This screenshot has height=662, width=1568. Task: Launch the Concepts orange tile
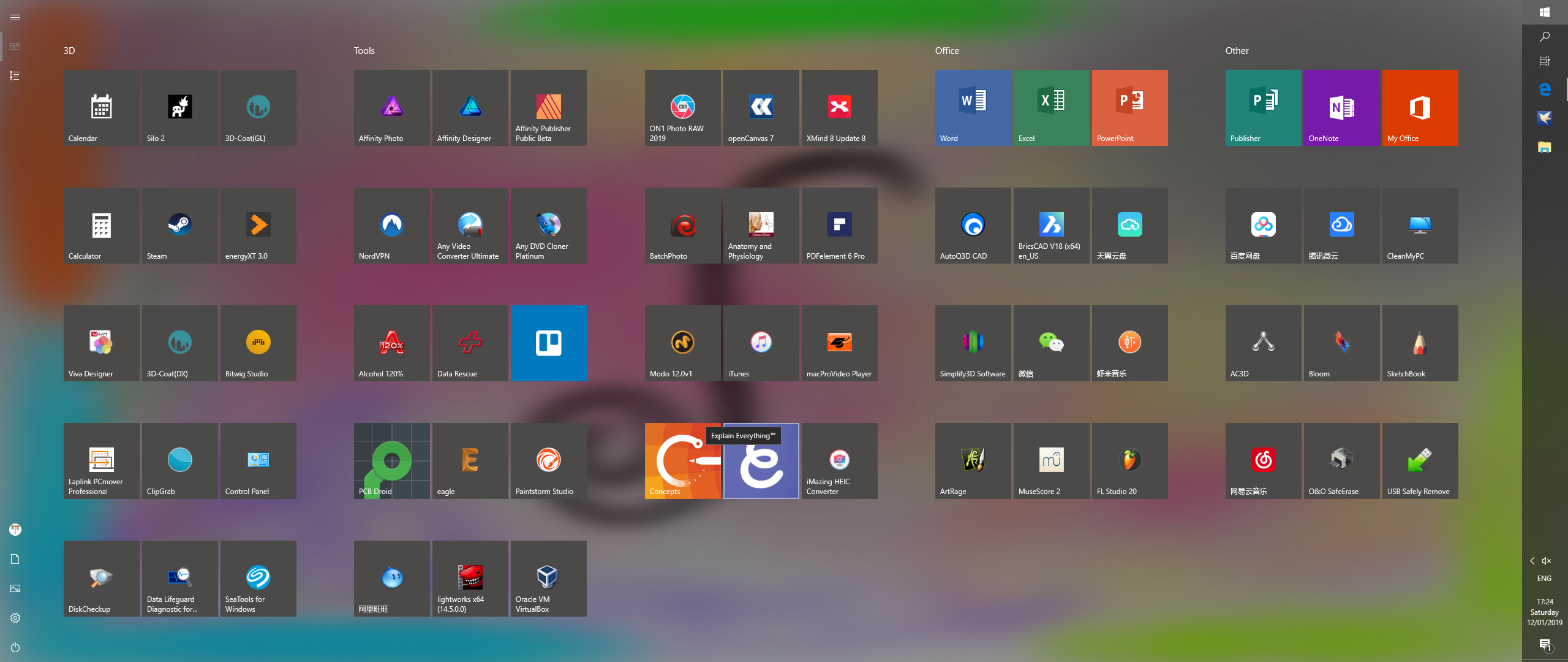pyautogui.click(x=683, y=461)
